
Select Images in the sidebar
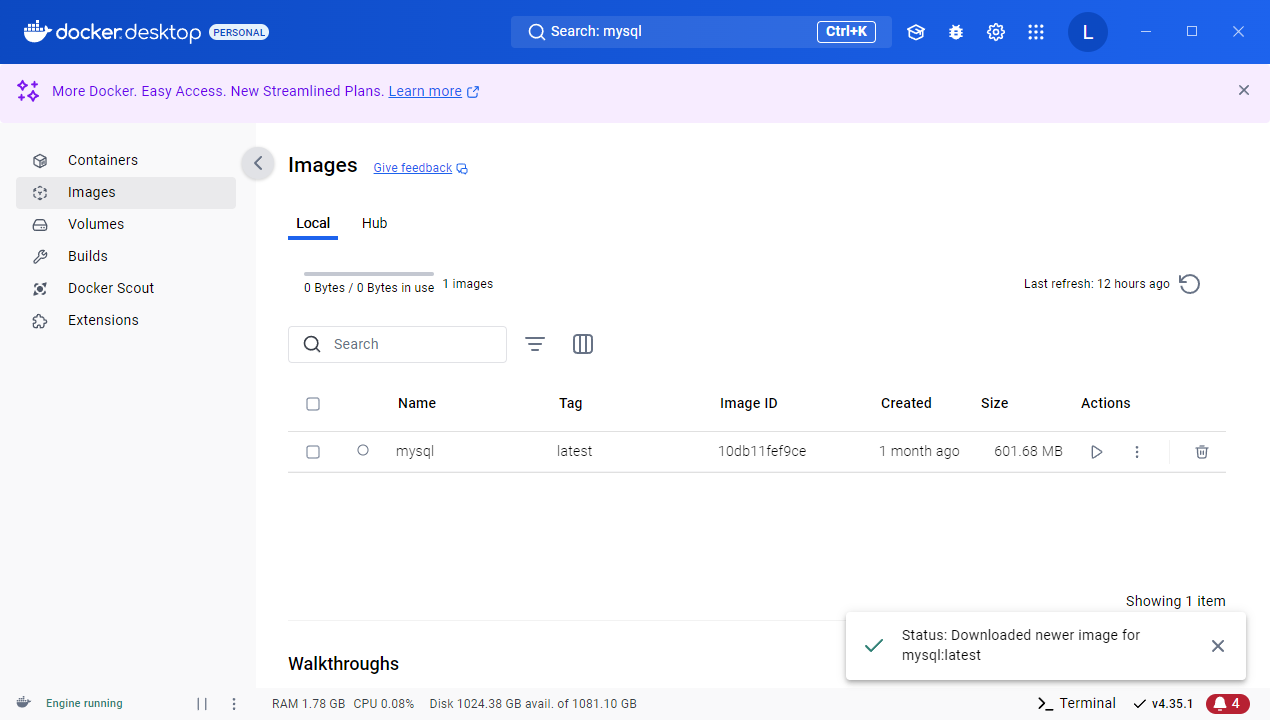(x=126, y=192)
